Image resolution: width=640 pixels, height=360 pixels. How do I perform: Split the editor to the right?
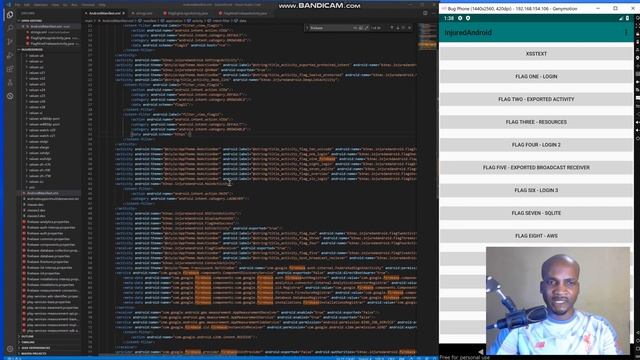coord(425,13)
